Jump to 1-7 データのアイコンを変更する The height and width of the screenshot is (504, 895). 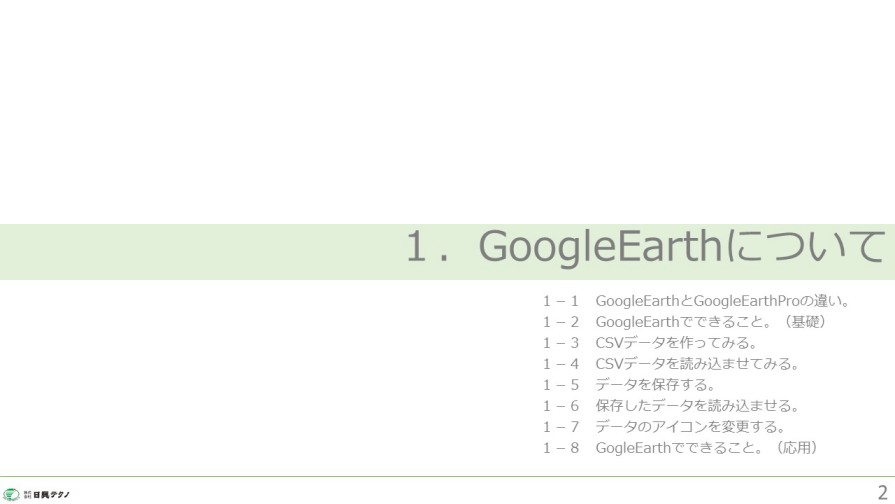[690, 426]
